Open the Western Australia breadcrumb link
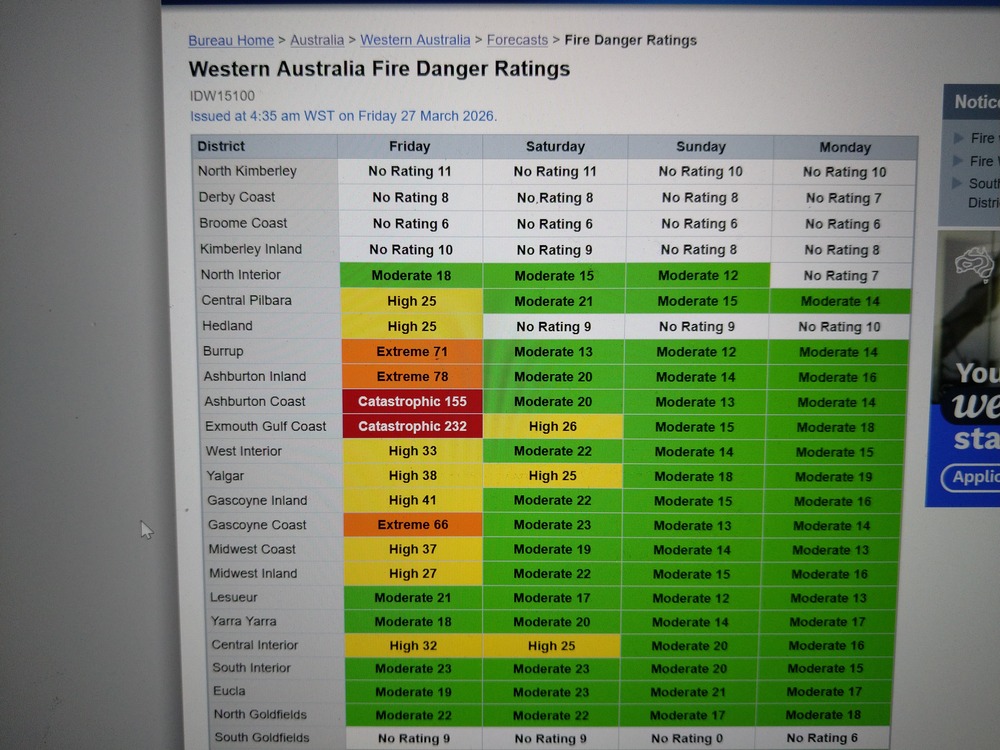 coord(415,40)
